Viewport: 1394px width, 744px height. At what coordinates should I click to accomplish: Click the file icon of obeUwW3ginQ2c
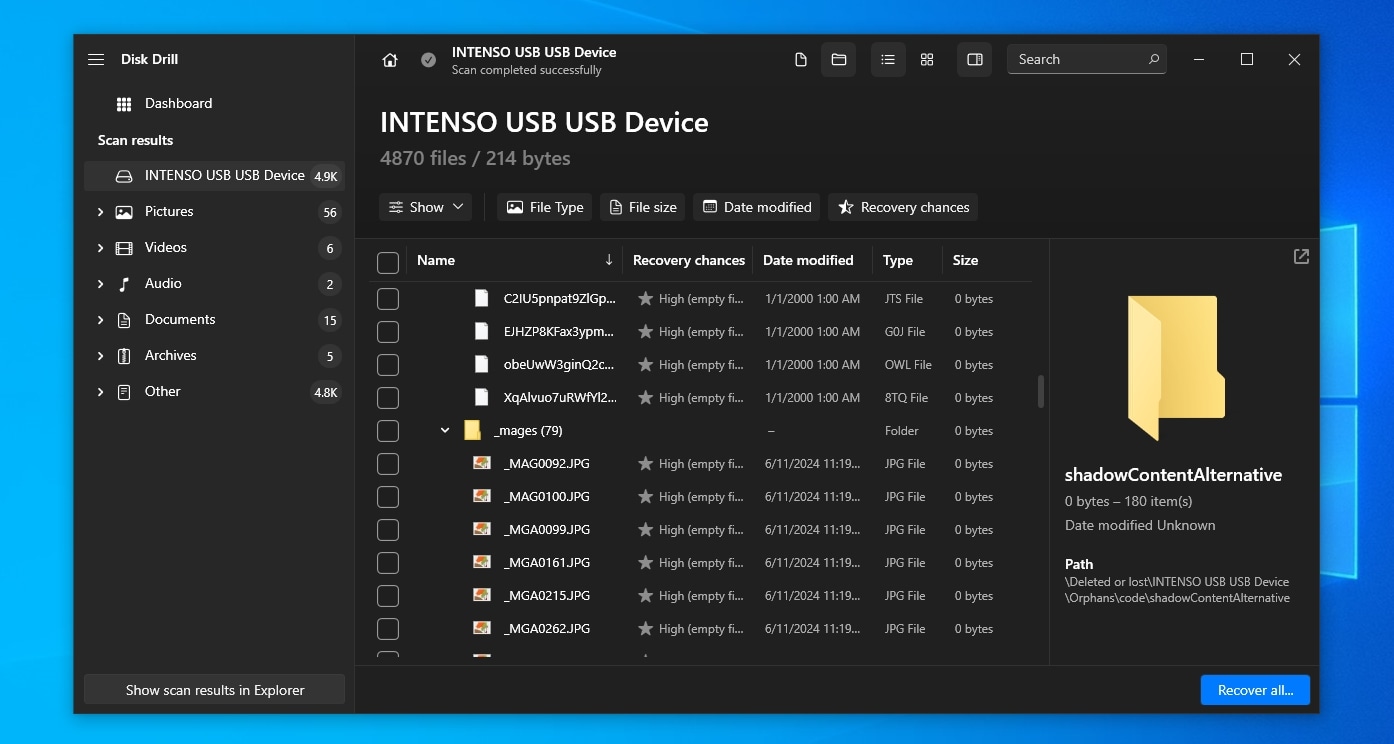[482, 364]
